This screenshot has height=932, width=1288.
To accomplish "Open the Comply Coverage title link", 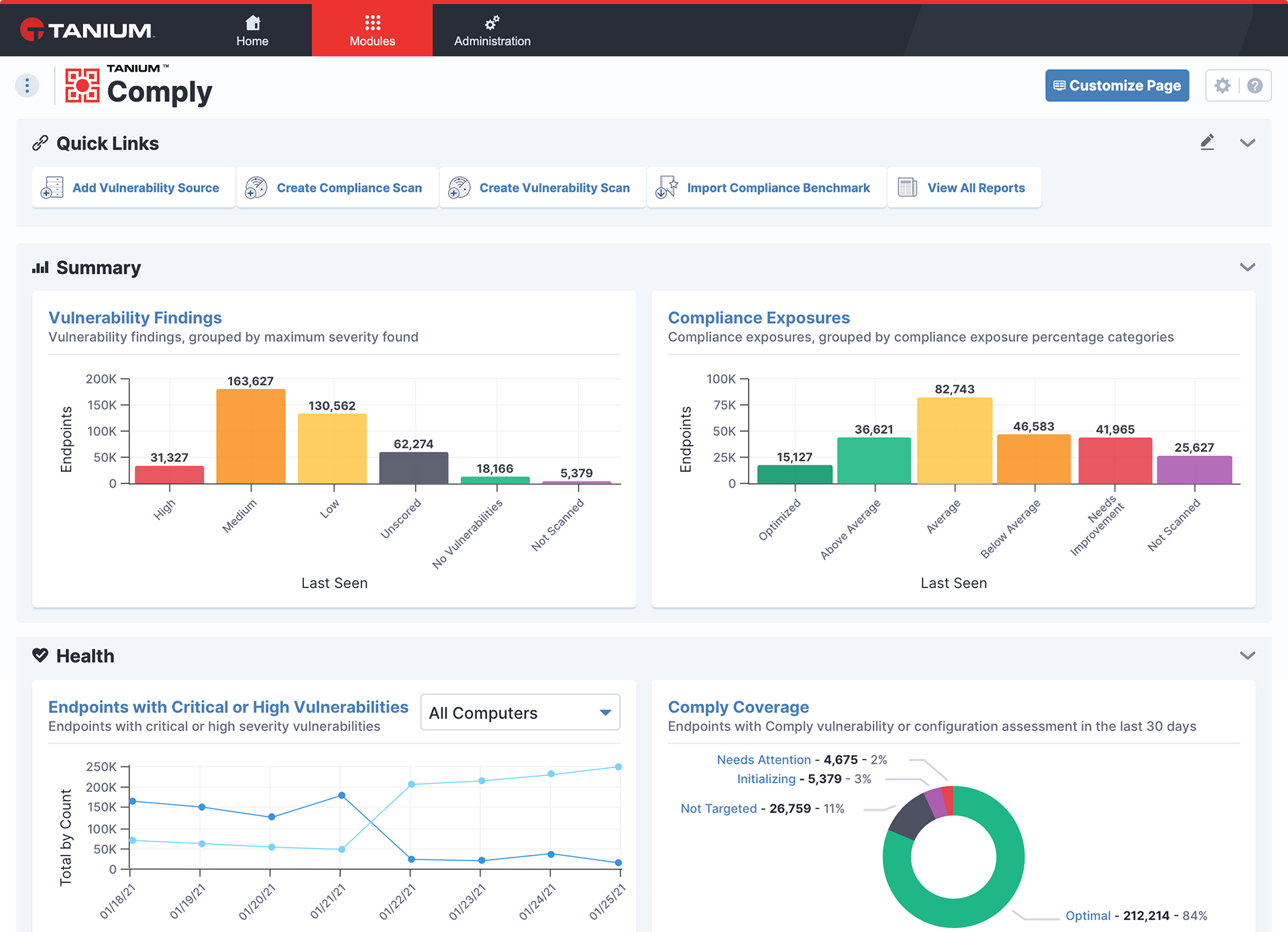I will click(x=738, y=707).
